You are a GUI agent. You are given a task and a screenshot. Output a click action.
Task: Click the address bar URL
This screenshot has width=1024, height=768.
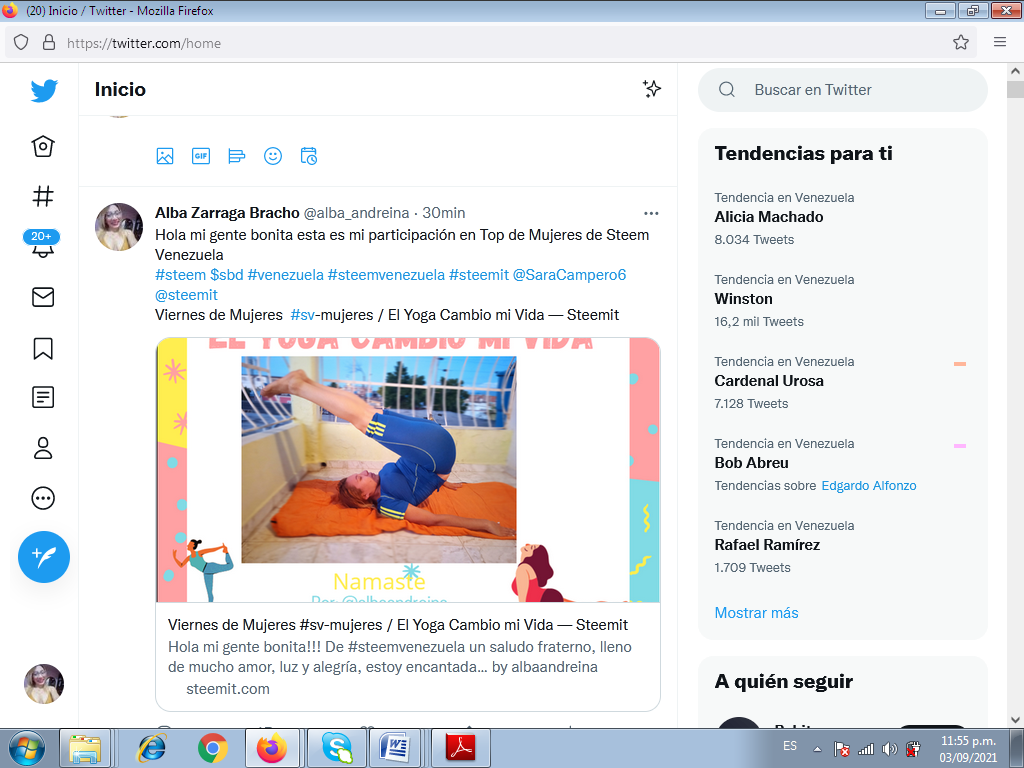click(144, 43)
